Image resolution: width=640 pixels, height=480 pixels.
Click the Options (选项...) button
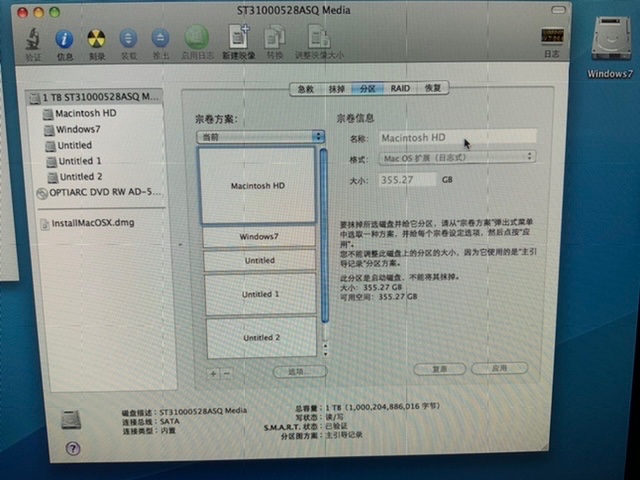click(x=300, y=372)
